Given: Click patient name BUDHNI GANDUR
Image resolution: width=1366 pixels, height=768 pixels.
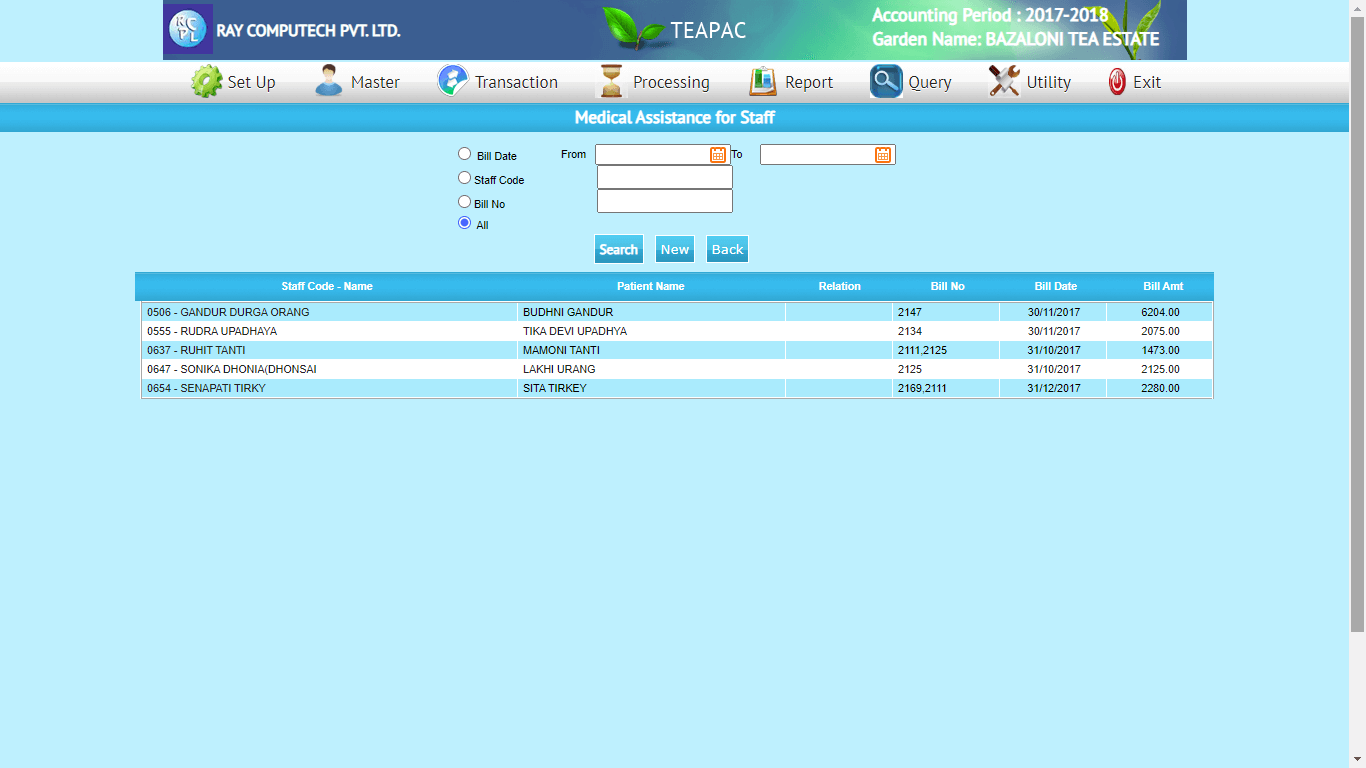Looking at the screenshot, I should pyautogui.click(x=568, y=312).
